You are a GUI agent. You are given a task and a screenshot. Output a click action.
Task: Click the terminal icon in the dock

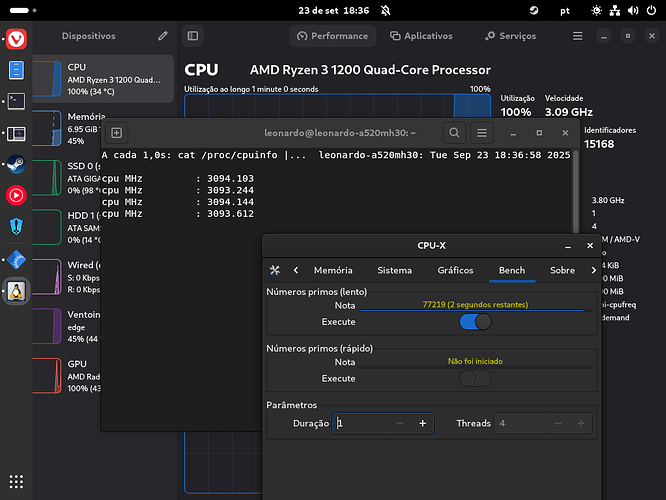coord(18,101)
